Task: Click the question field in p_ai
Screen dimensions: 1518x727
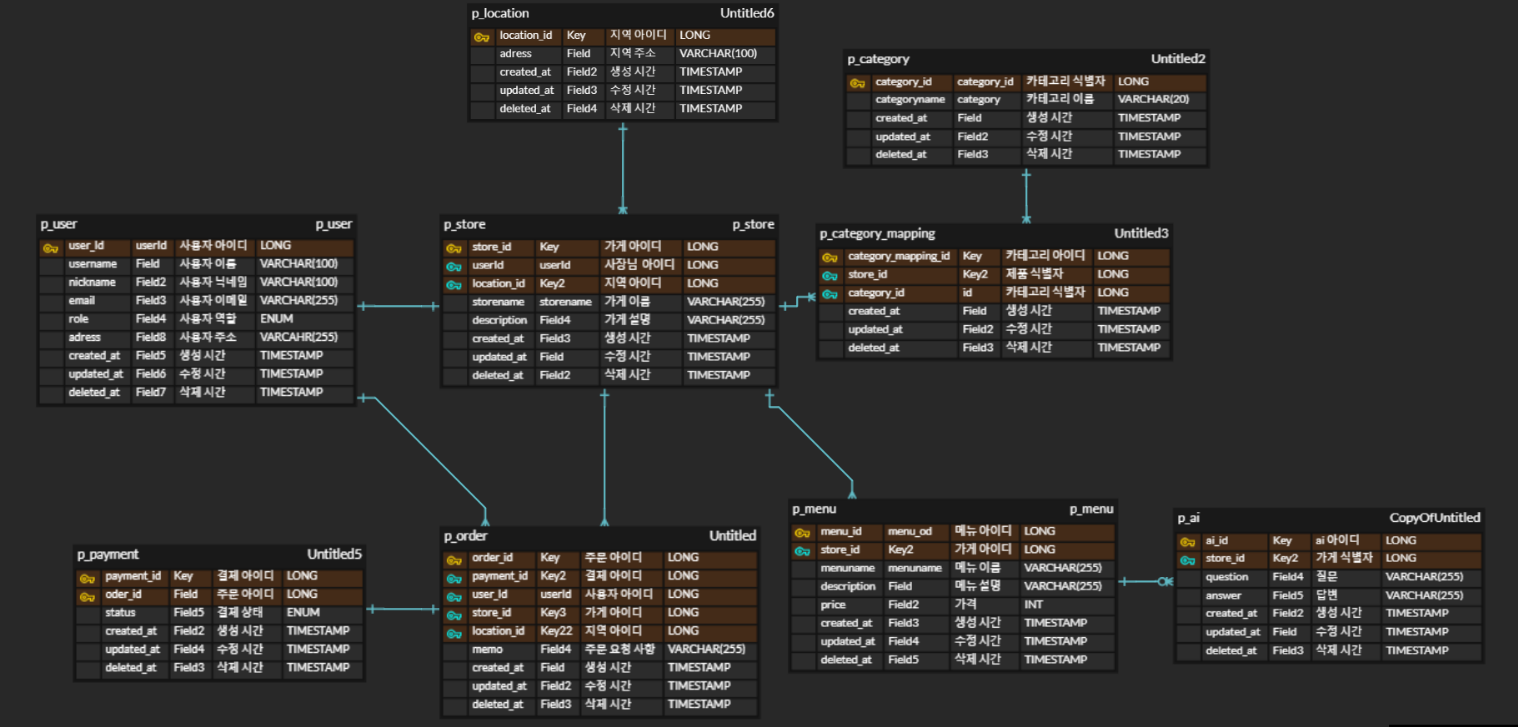Action: click(1227, 577)
